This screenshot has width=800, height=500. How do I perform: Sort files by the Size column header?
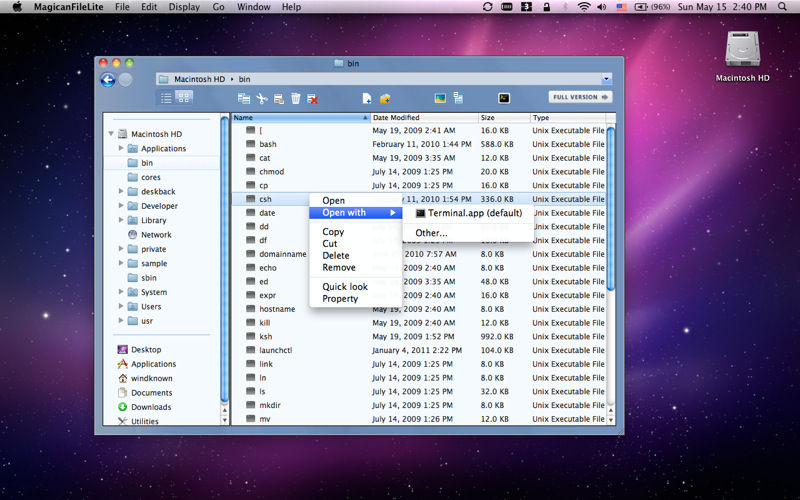coord(504,117)
